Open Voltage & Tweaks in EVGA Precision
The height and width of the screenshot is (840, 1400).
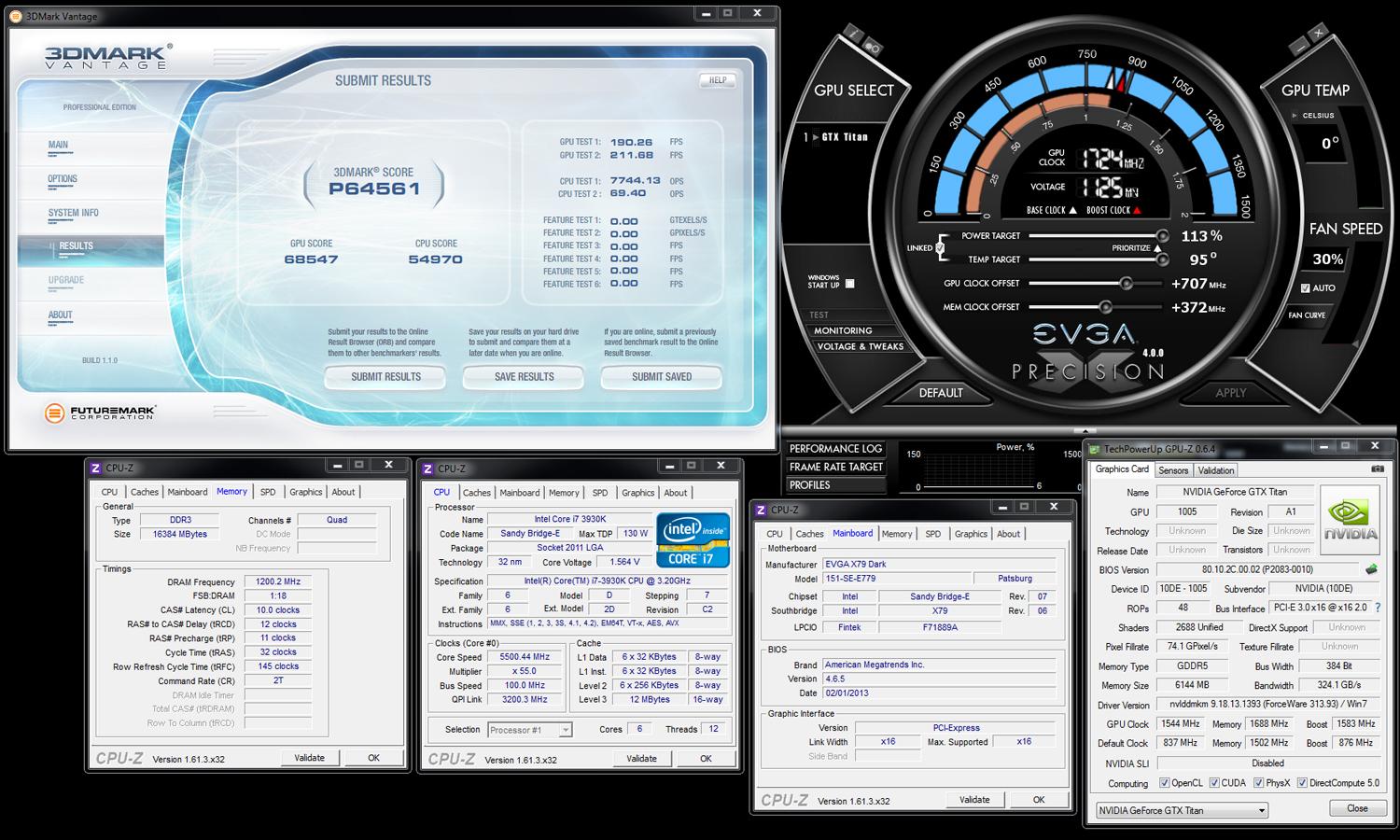point(860,346)
